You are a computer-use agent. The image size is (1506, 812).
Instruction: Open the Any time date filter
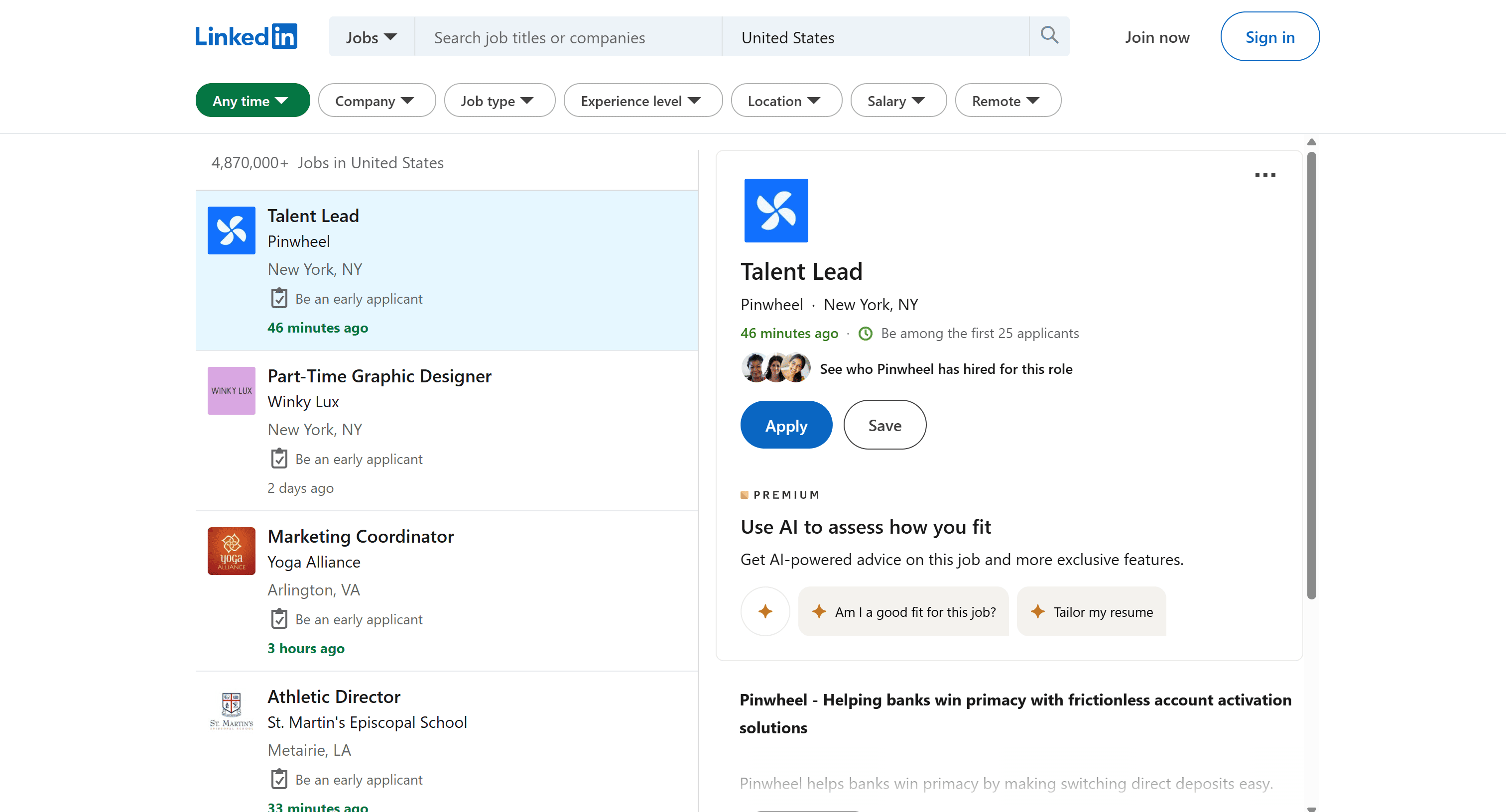click(252, 100)
